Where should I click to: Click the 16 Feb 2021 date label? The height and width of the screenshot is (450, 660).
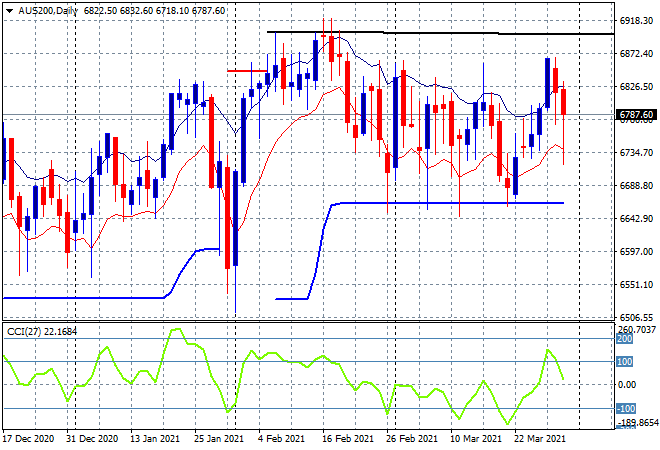(x=348, y=439)
